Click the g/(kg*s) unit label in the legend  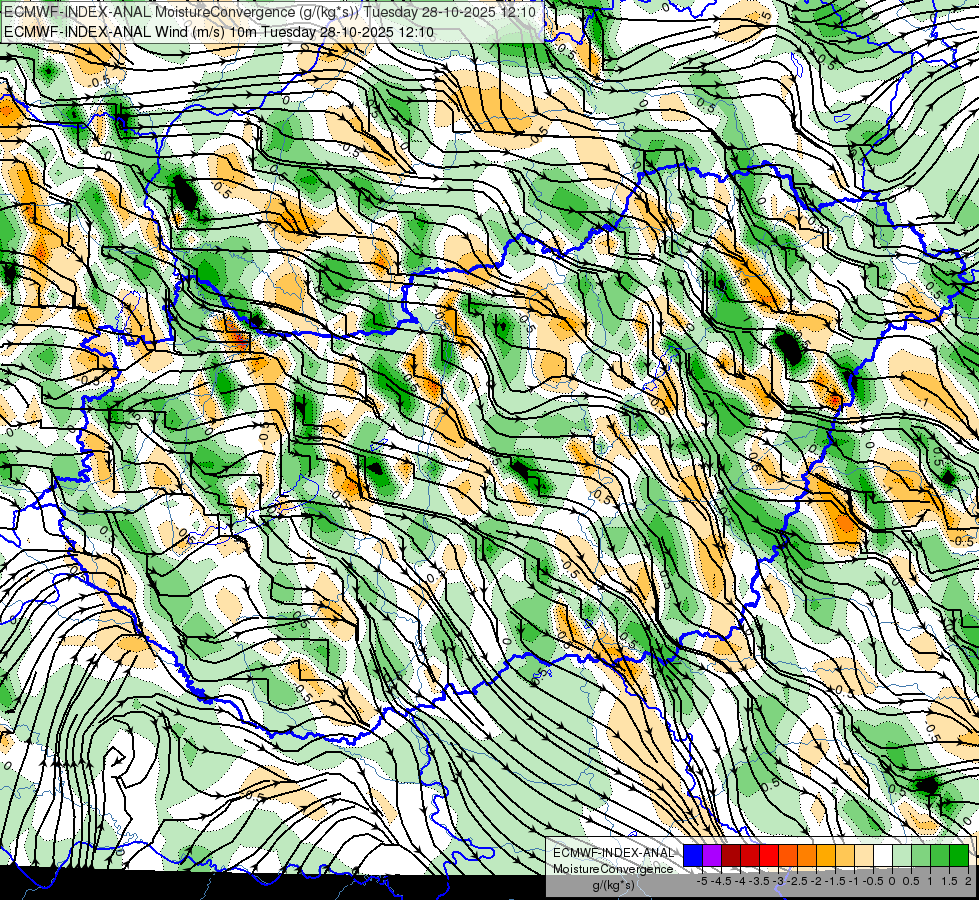614,886
